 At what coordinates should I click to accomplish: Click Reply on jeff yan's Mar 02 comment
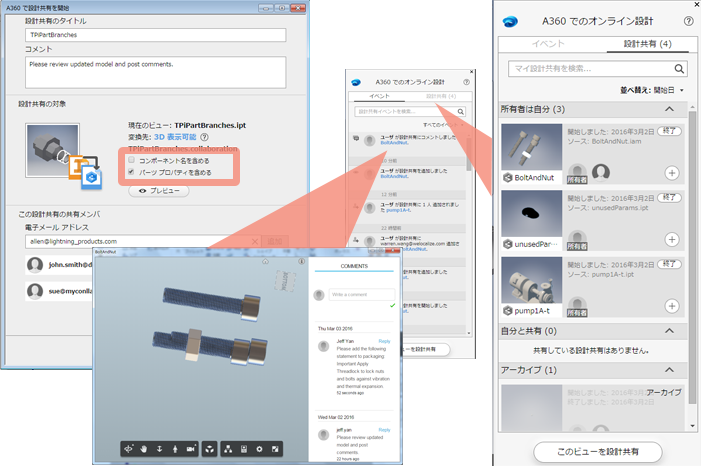(384, 430)
